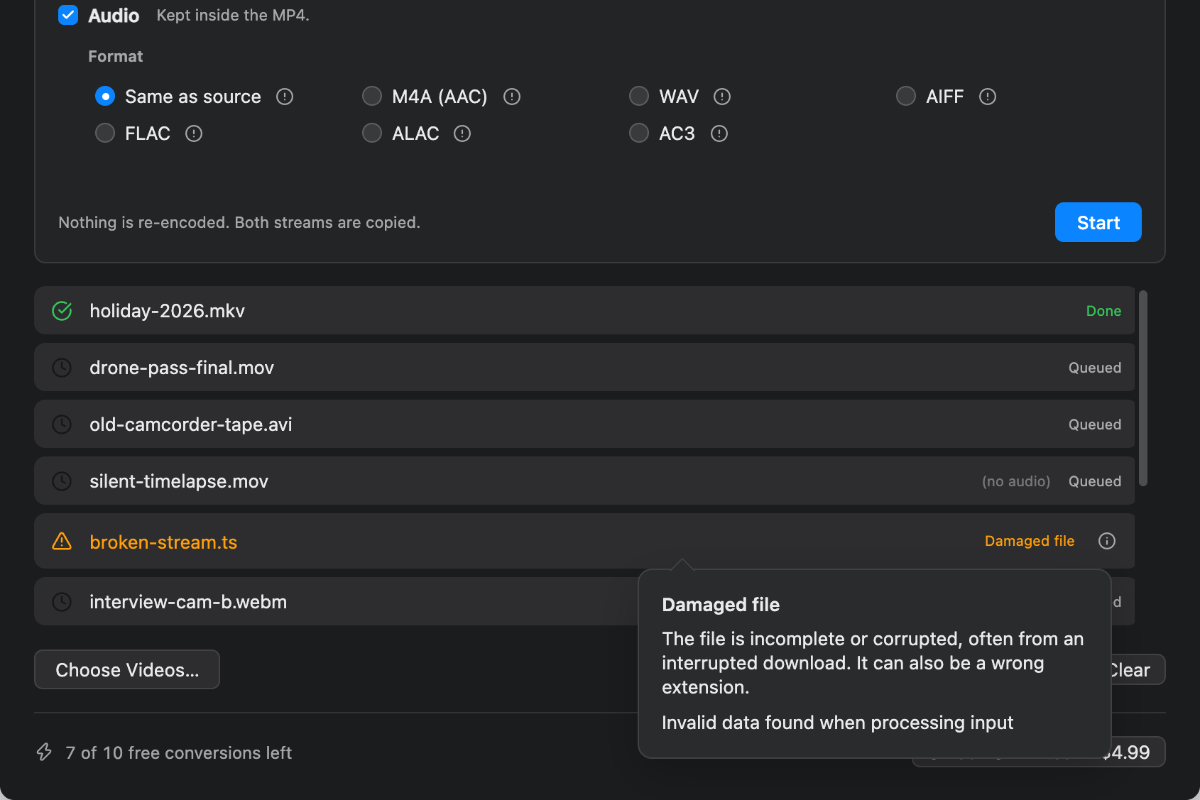Uncheck the Audio checkbox
The image size is (1200, 800).
[x=68, y=15]
